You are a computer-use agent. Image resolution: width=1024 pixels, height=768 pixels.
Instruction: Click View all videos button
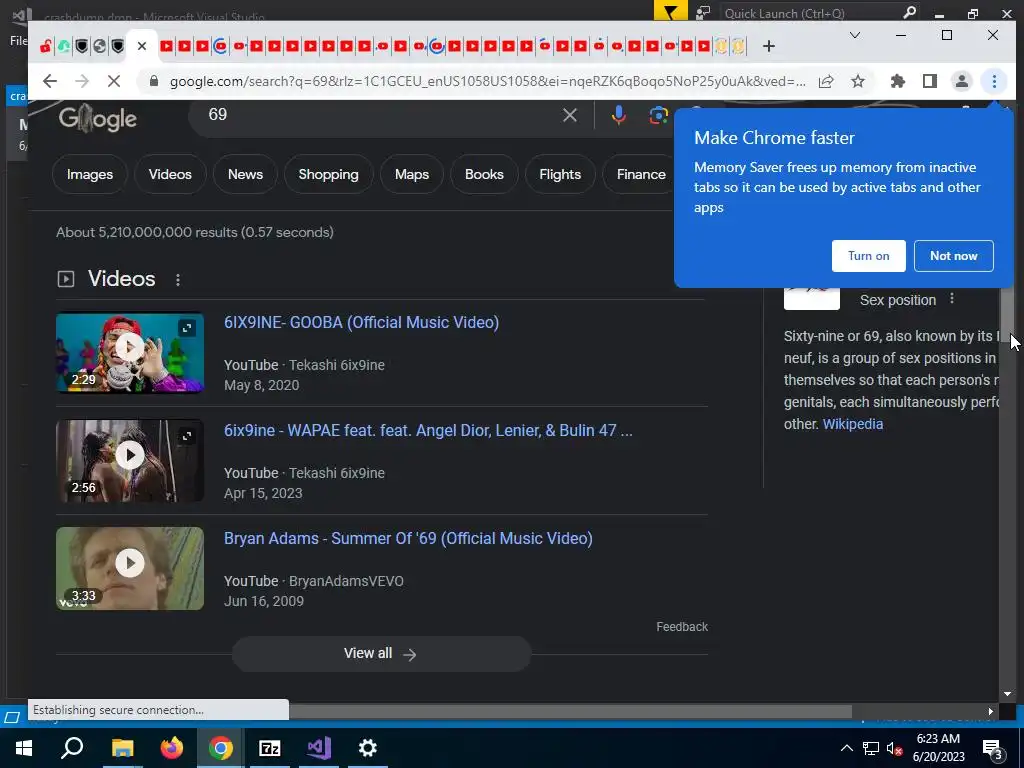click(381, 654)
